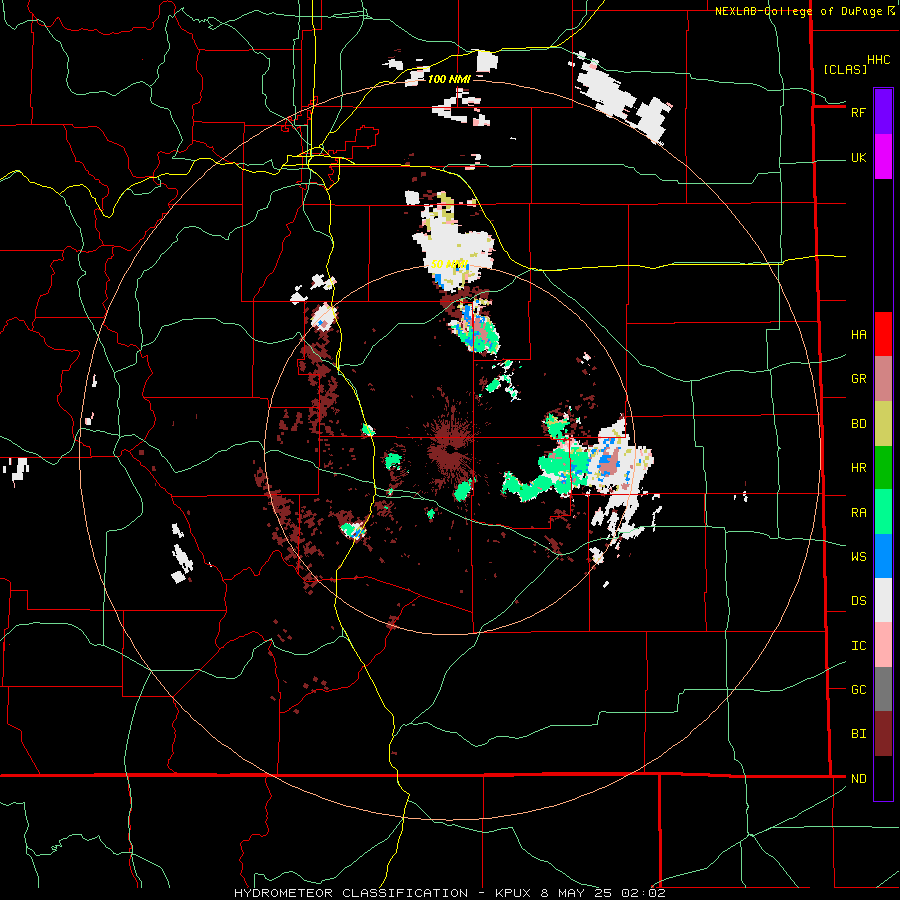Image resolution: width=900 pixels, height=900 pixels.
Task: Click the pink IC legend swatch
Action: [x=883, y=645]
